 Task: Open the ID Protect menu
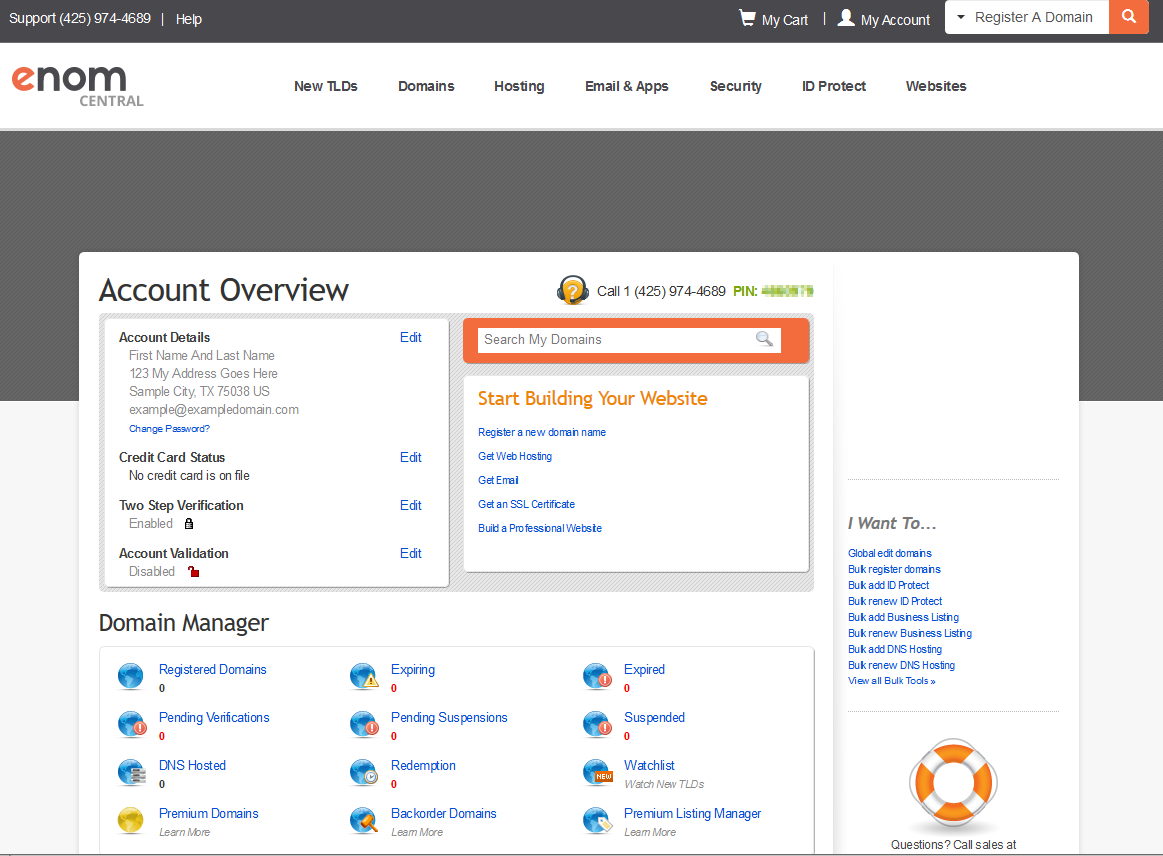pos(834,86)
